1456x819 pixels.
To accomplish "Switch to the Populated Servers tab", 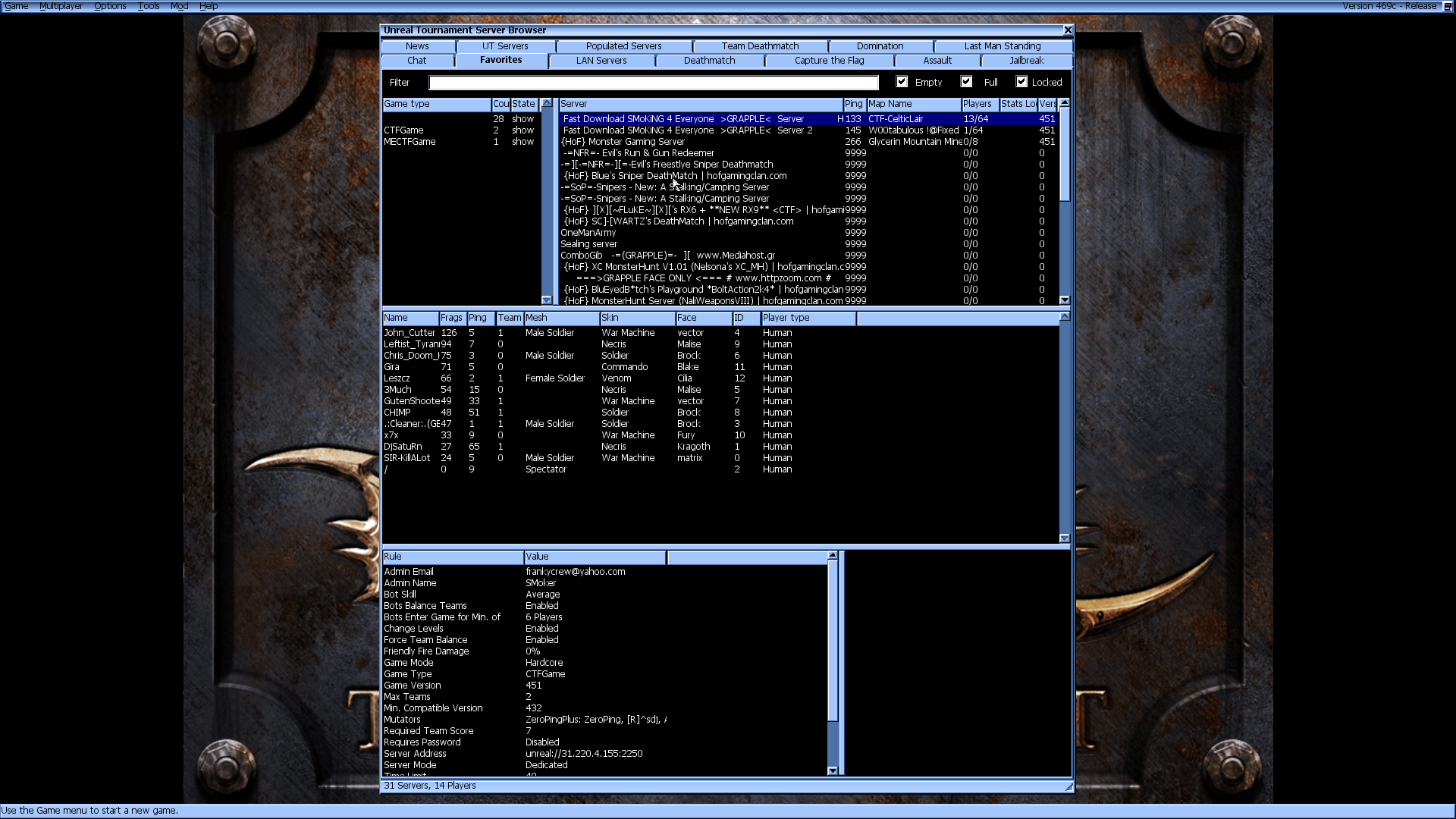I will coord(623,46).
